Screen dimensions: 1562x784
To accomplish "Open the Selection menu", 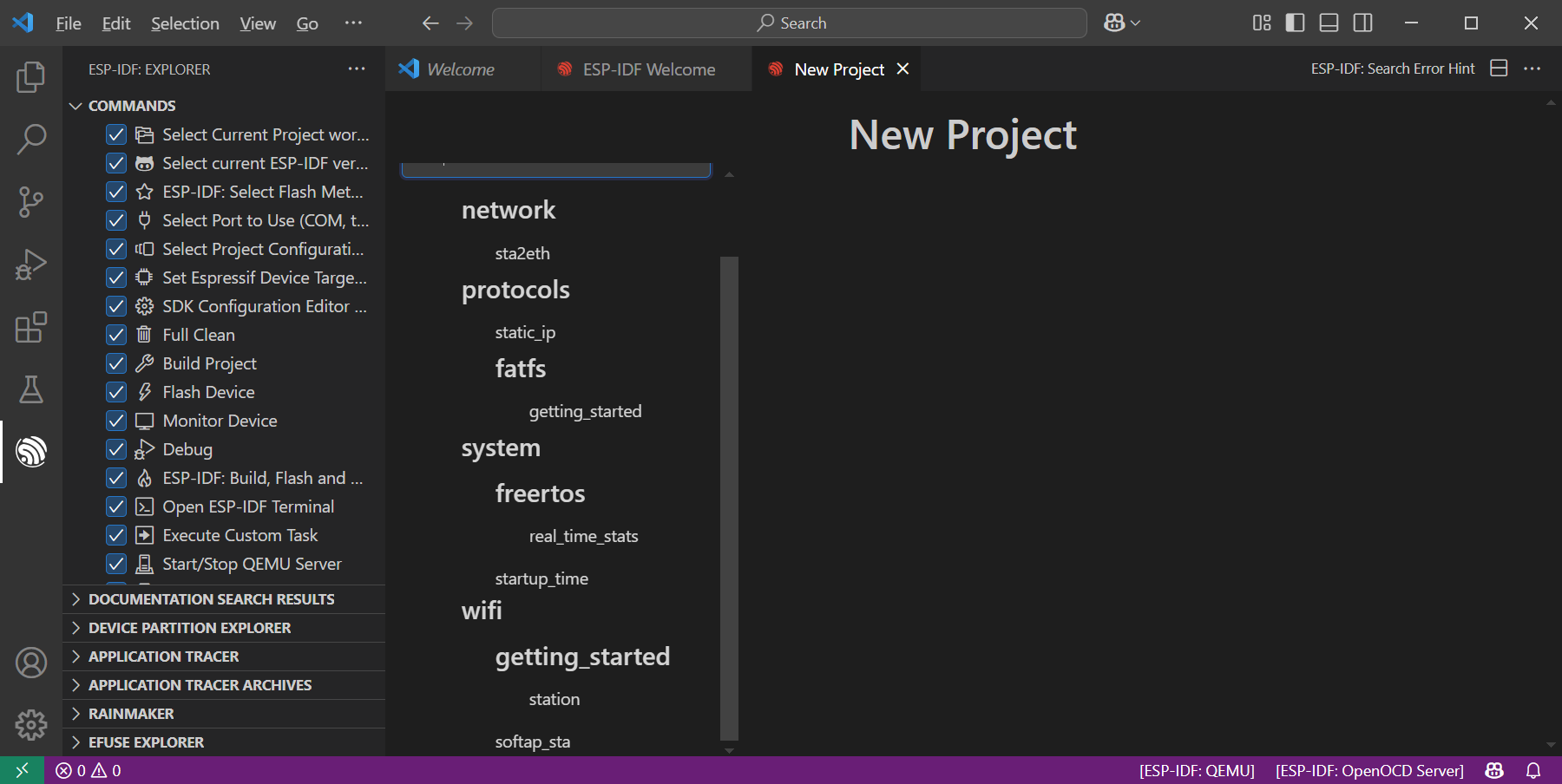I will [x=185, y=23].
